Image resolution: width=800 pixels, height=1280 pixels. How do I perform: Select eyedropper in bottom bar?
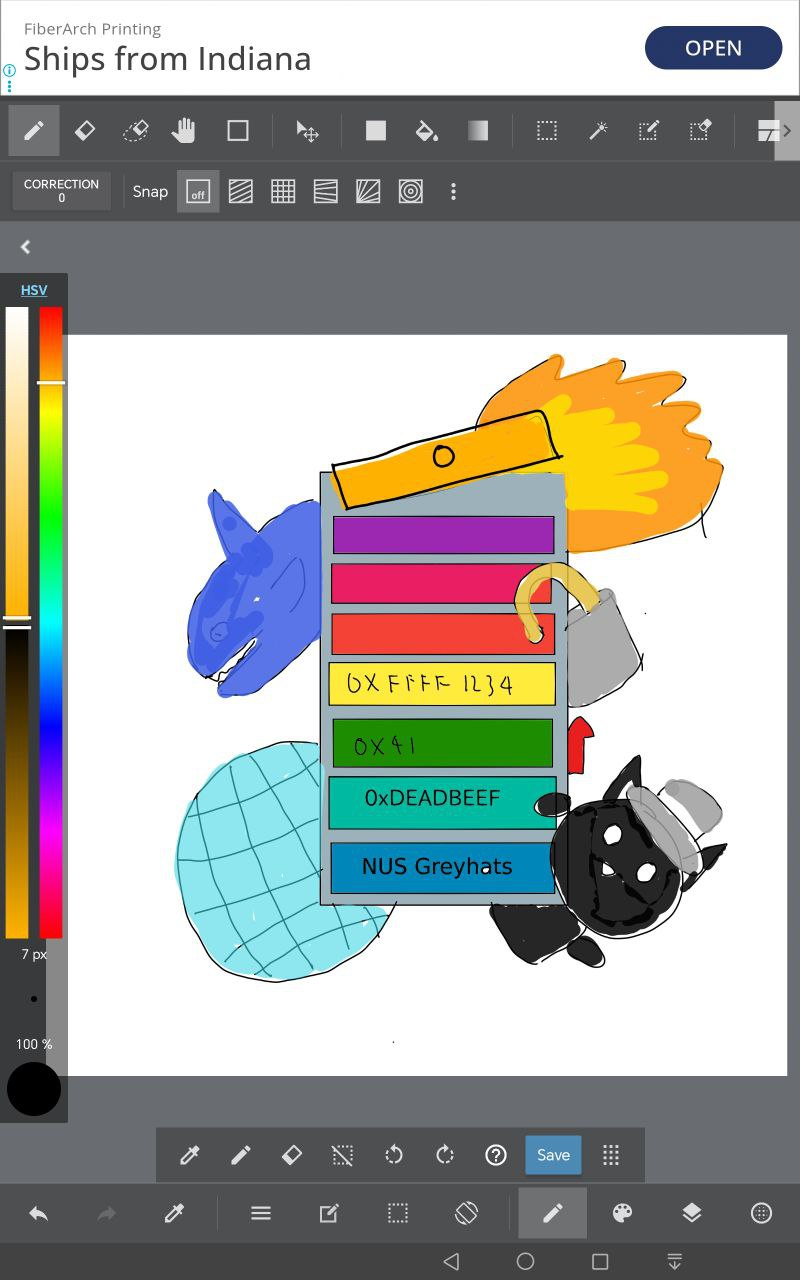[x=174, y=1213]
